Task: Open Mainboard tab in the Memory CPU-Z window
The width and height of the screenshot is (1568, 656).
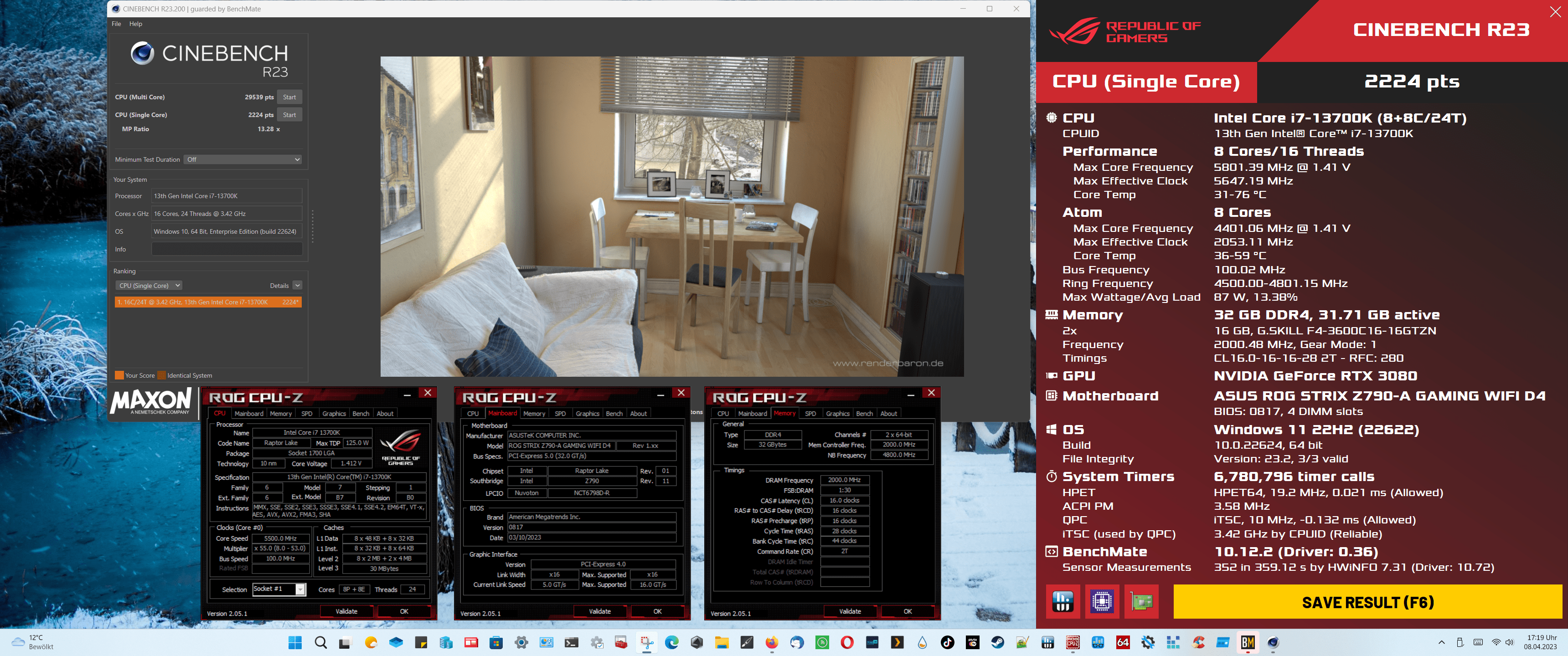Action: [x=753, y=413]
